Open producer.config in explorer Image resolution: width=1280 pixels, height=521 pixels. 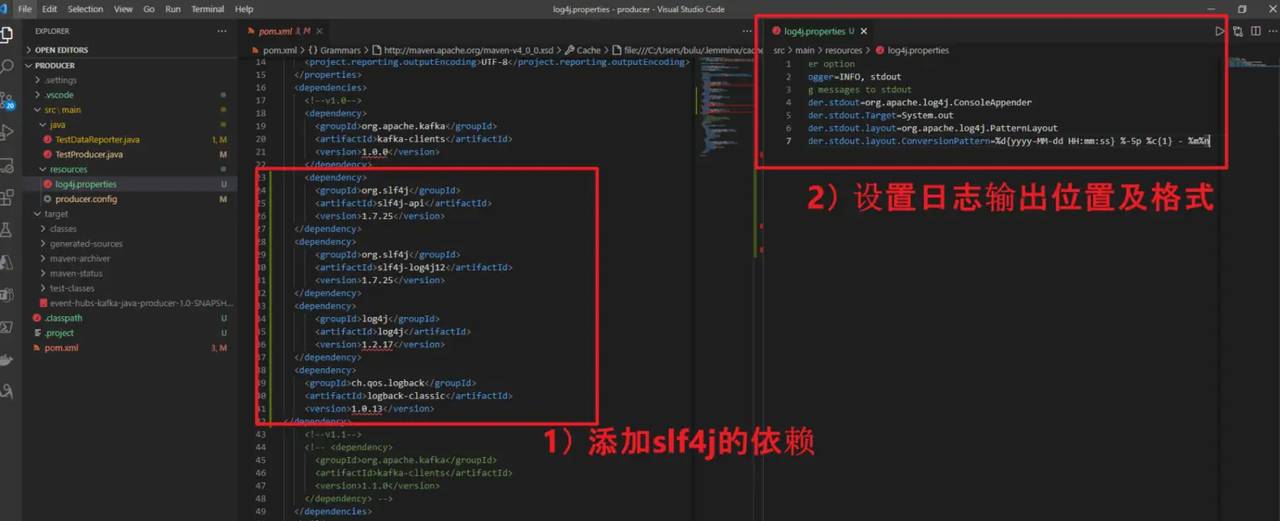click(128, 199)
